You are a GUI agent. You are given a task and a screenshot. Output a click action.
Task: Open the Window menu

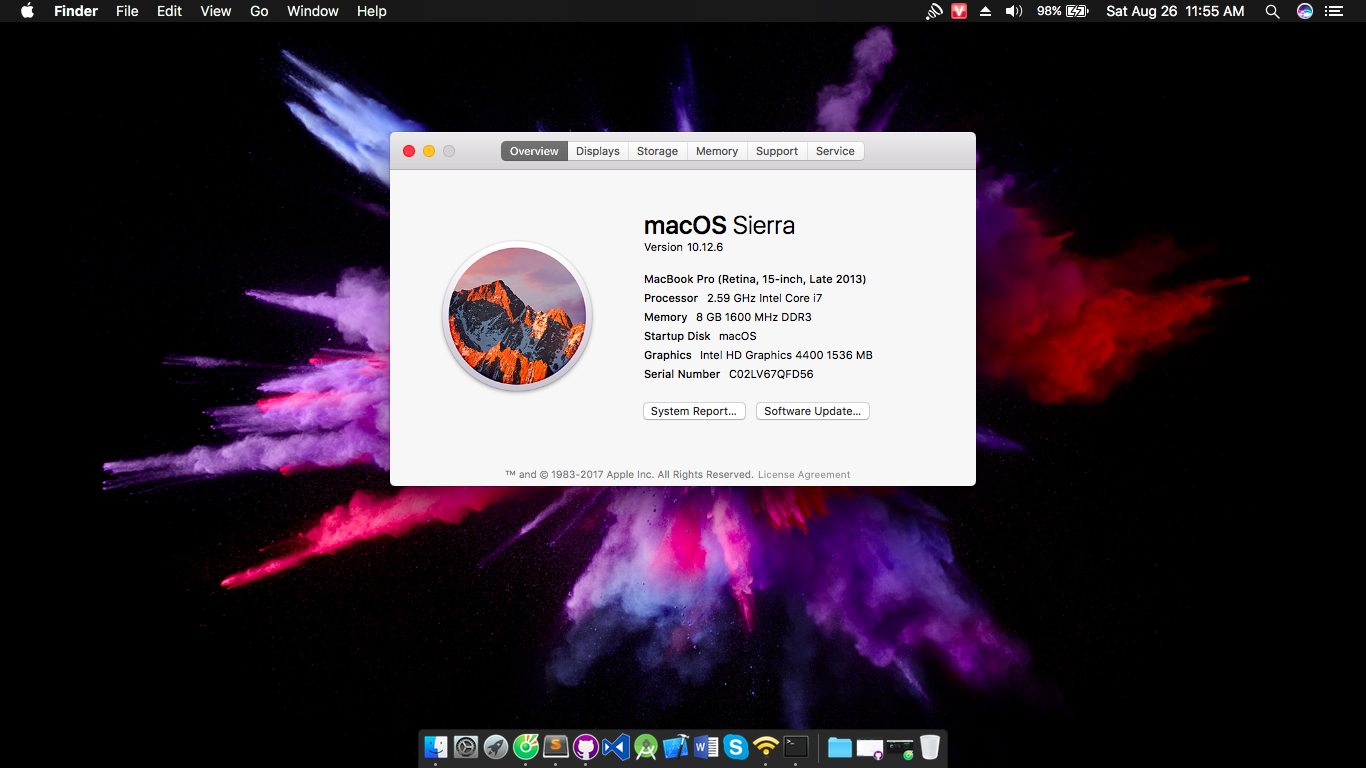click(x=313, y=11)
